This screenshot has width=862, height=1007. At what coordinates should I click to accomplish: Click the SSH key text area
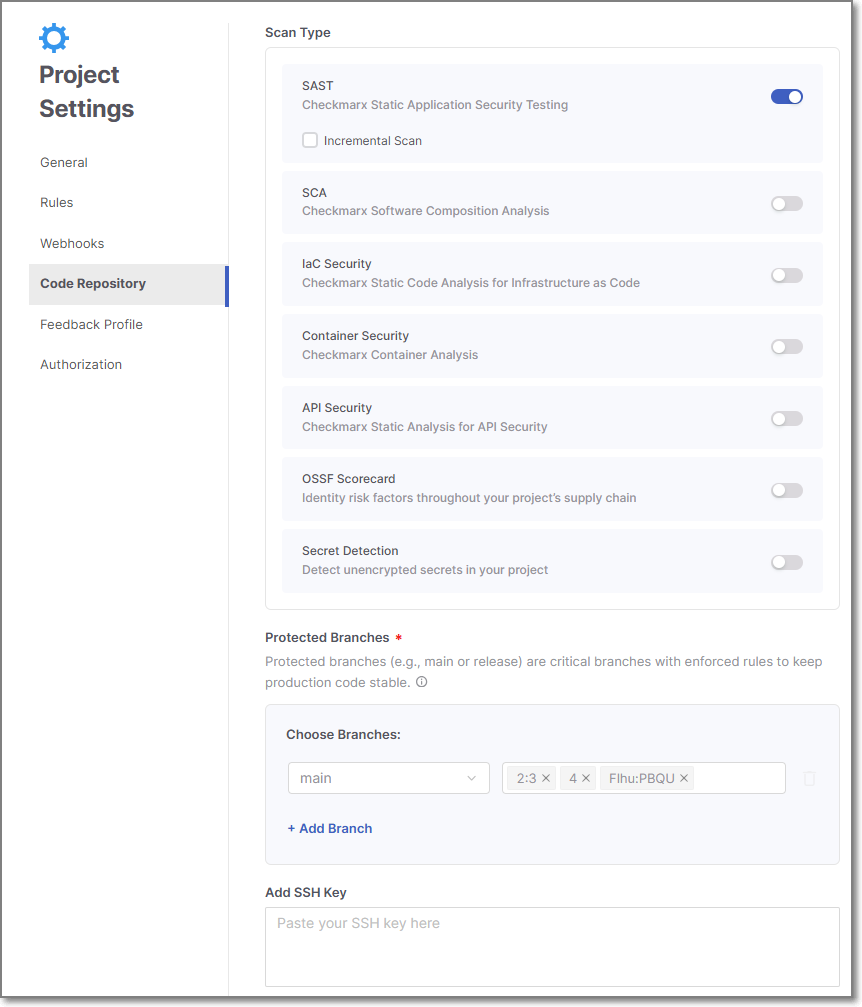(552, 946)
